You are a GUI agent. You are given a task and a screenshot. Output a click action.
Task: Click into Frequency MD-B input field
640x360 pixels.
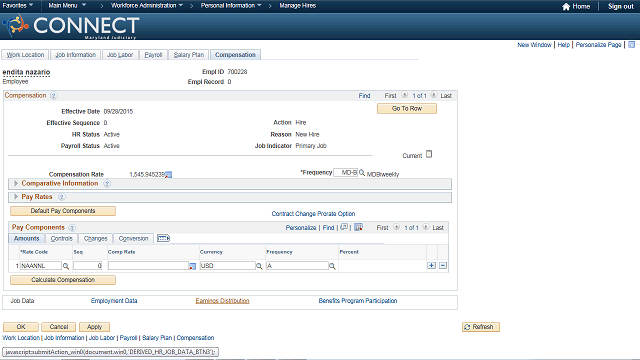(x=346, y=173)
